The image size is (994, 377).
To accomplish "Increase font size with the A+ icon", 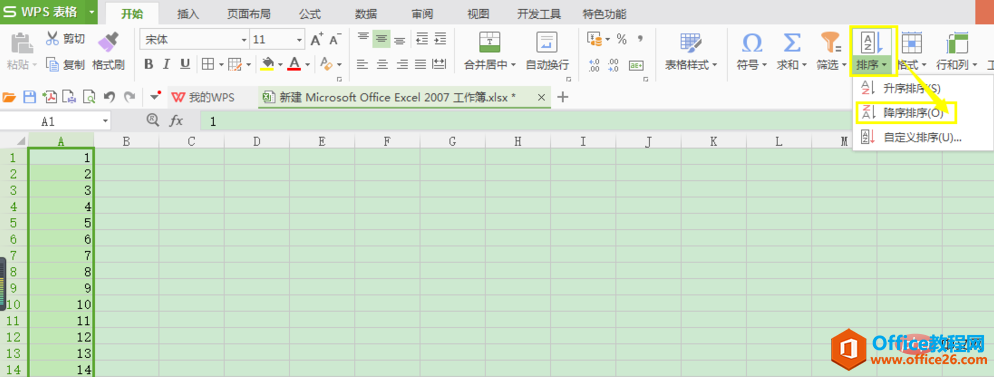I will (x=317, y=40).
